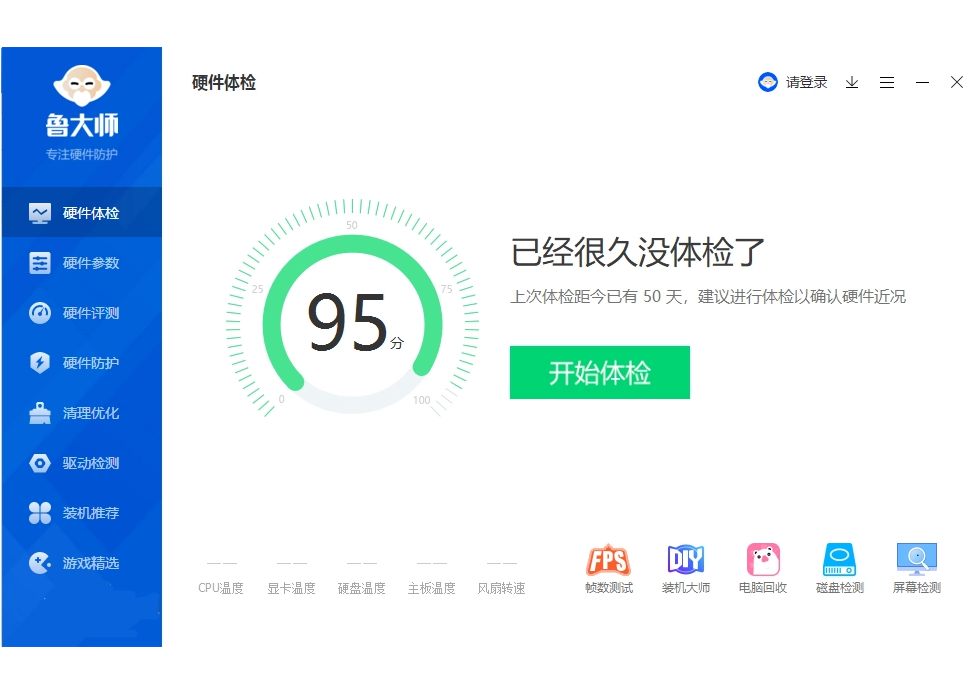The height and width of the screenshot is (690, 976).
Task: Click 请登录 to log in
Action: [x=806, y=82]
